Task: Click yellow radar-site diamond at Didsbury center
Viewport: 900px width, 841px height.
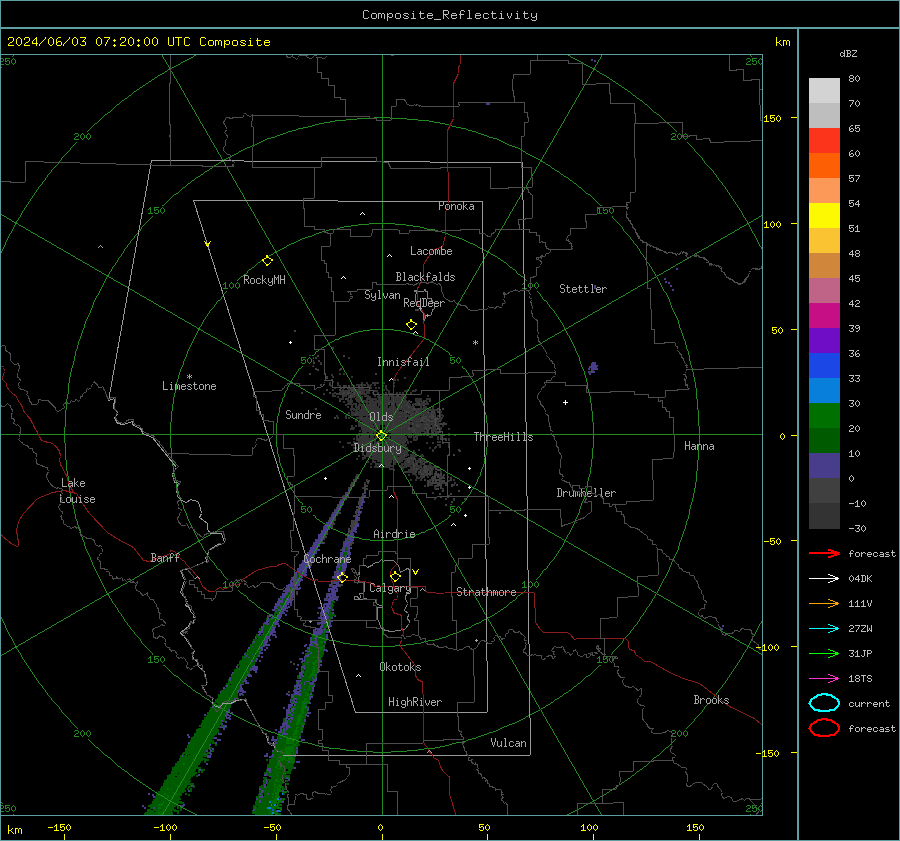Action: pos(381,436)
